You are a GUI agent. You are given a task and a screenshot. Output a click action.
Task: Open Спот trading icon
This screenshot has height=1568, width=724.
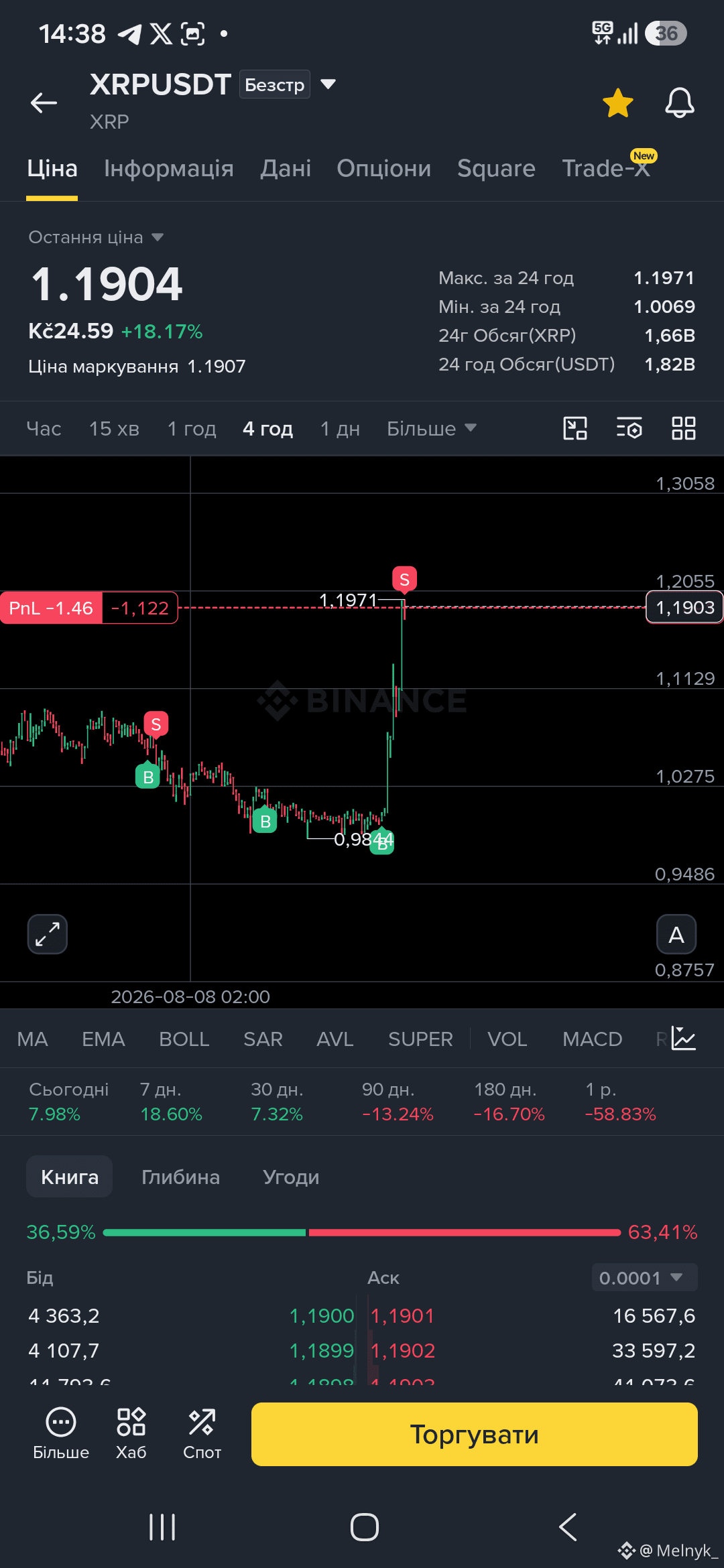[x=202, y=1434]
